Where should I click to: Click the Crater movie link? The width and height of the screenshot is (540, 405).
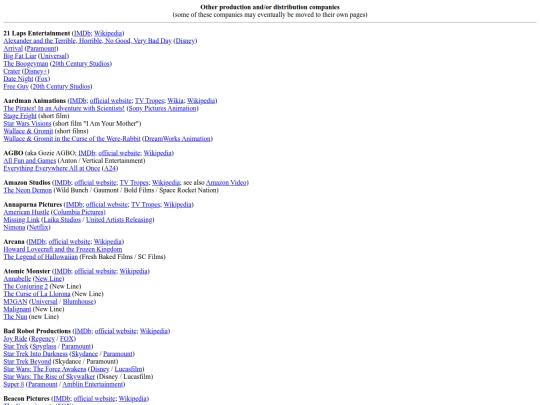12,71
